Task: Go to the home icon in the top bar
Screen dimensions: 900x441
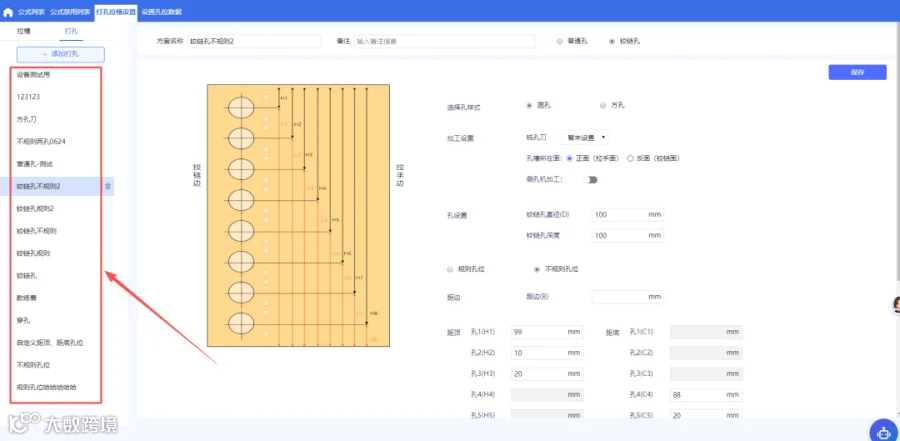Action: (8, 12)
